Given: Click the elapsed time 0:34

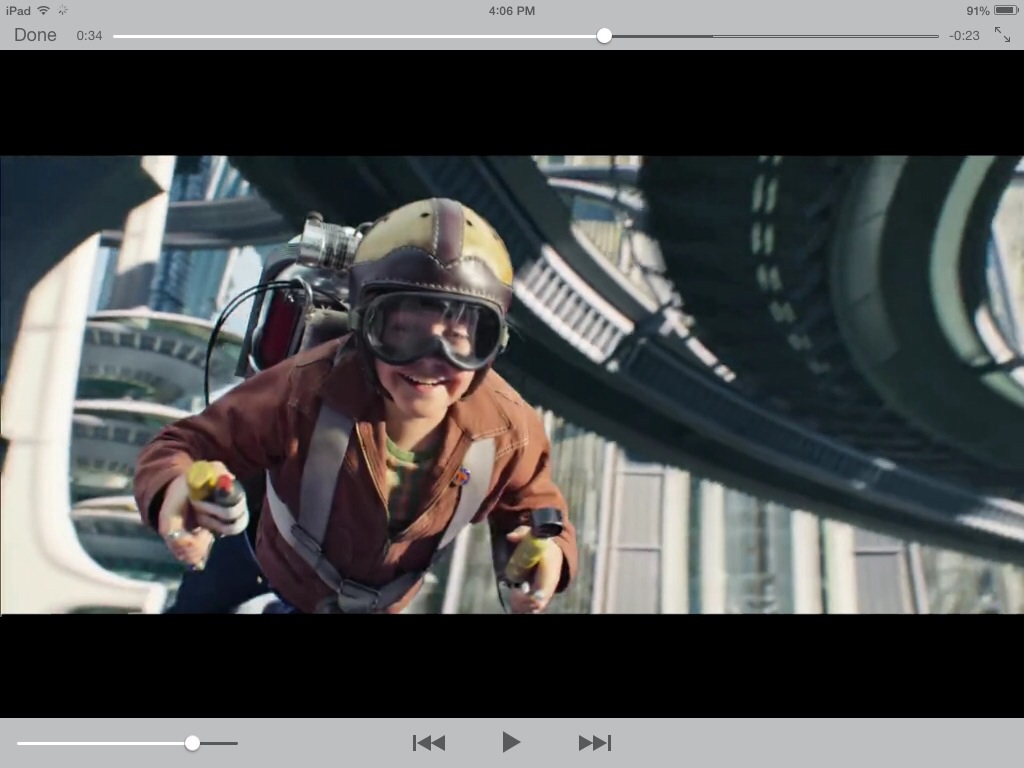Looking at the screenshot, I should coord(89,35).
